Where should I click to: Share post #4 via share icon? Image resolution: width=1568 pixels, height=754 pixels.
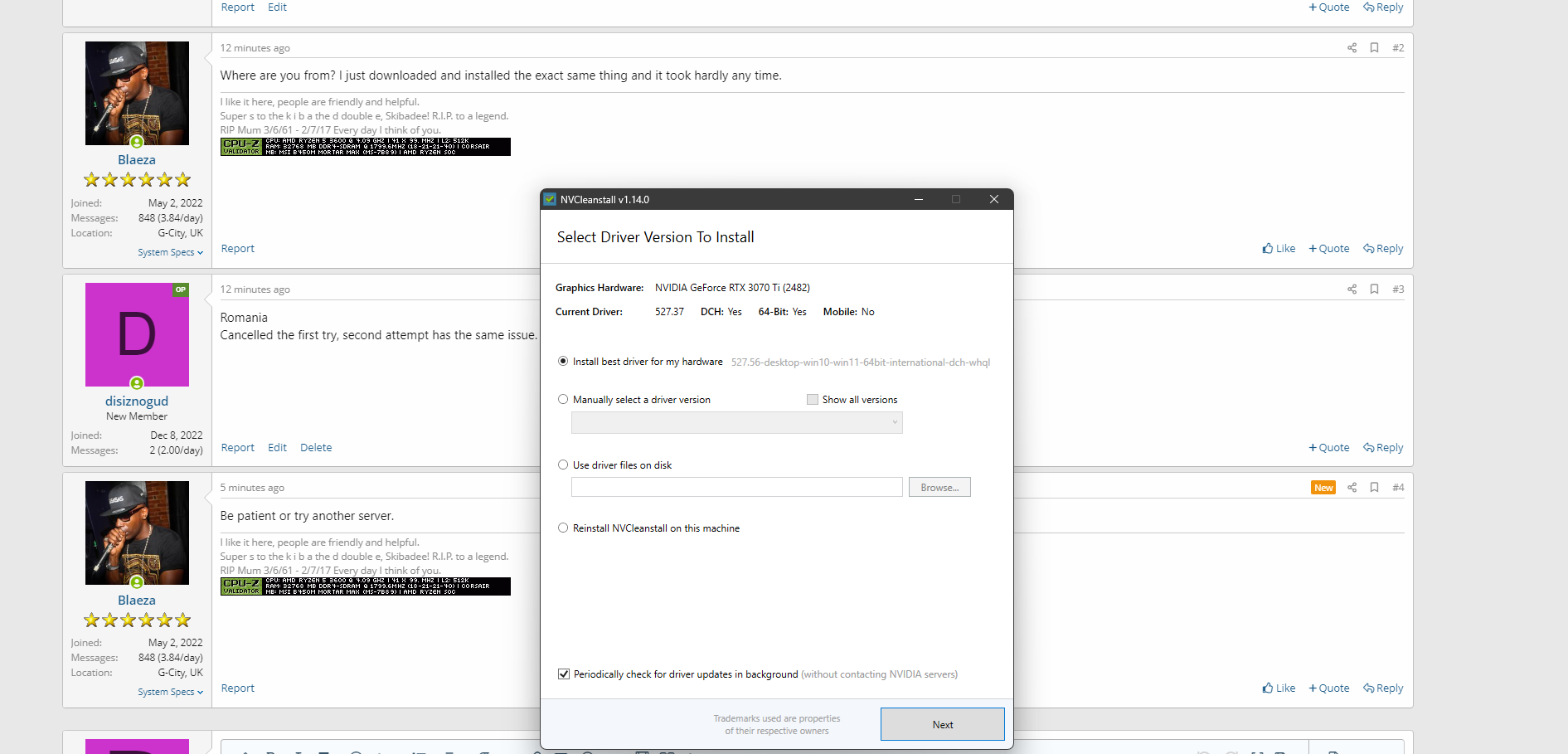[1352, 488]
